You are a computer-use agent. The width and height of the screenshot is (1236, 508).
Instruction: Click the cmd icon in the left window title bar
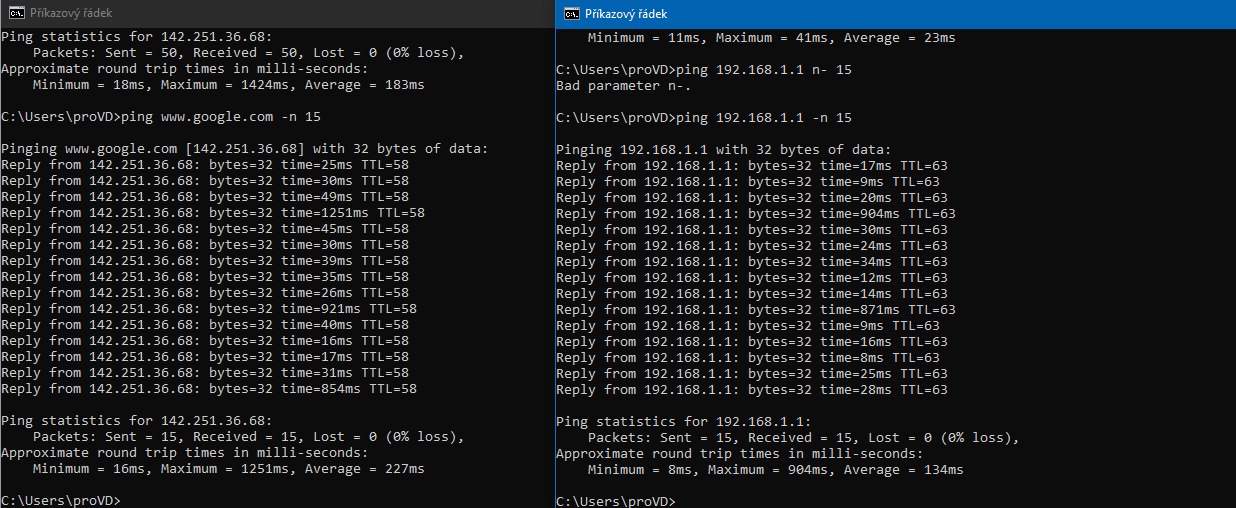(17, 14)
